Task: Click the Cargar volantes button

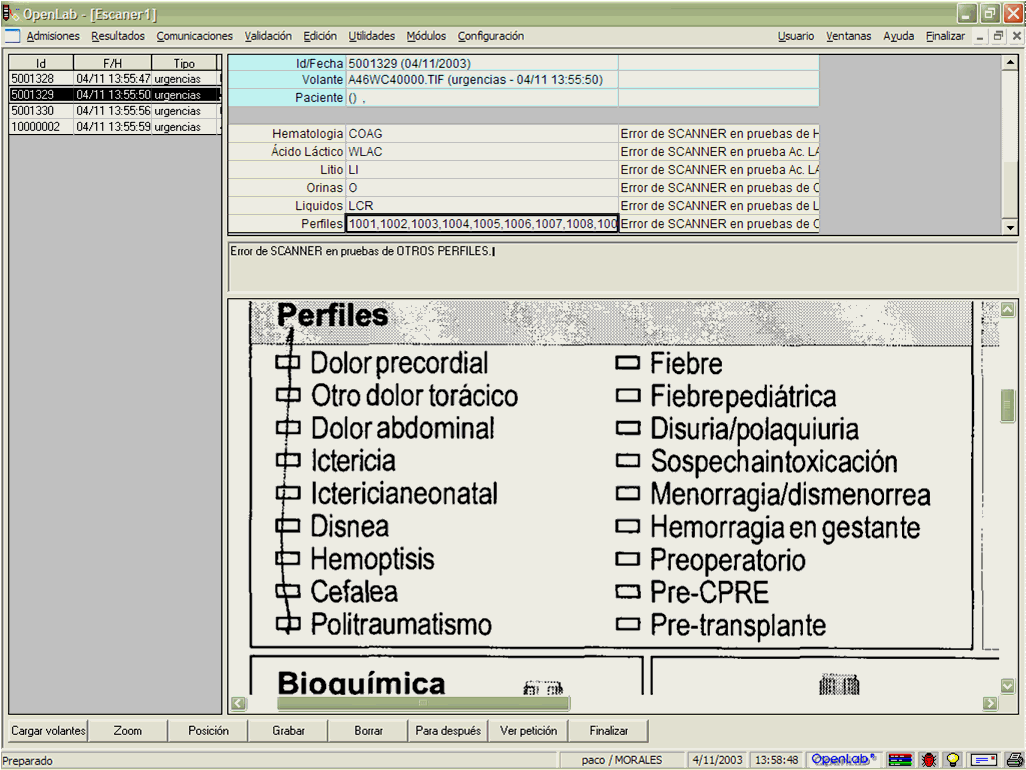Action: [x=48, y=731]
